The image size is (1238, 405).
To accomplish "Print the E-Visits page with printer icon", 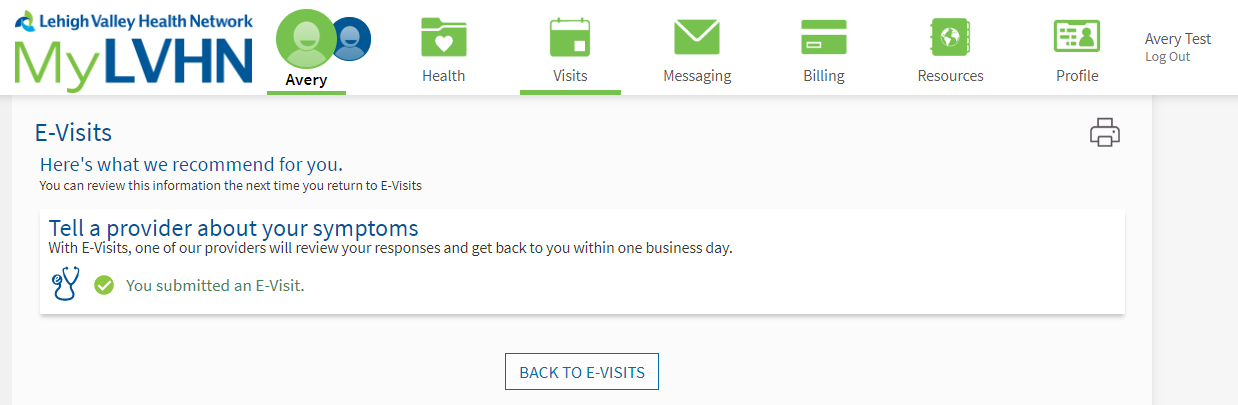I will click(x=1105, y=133).
